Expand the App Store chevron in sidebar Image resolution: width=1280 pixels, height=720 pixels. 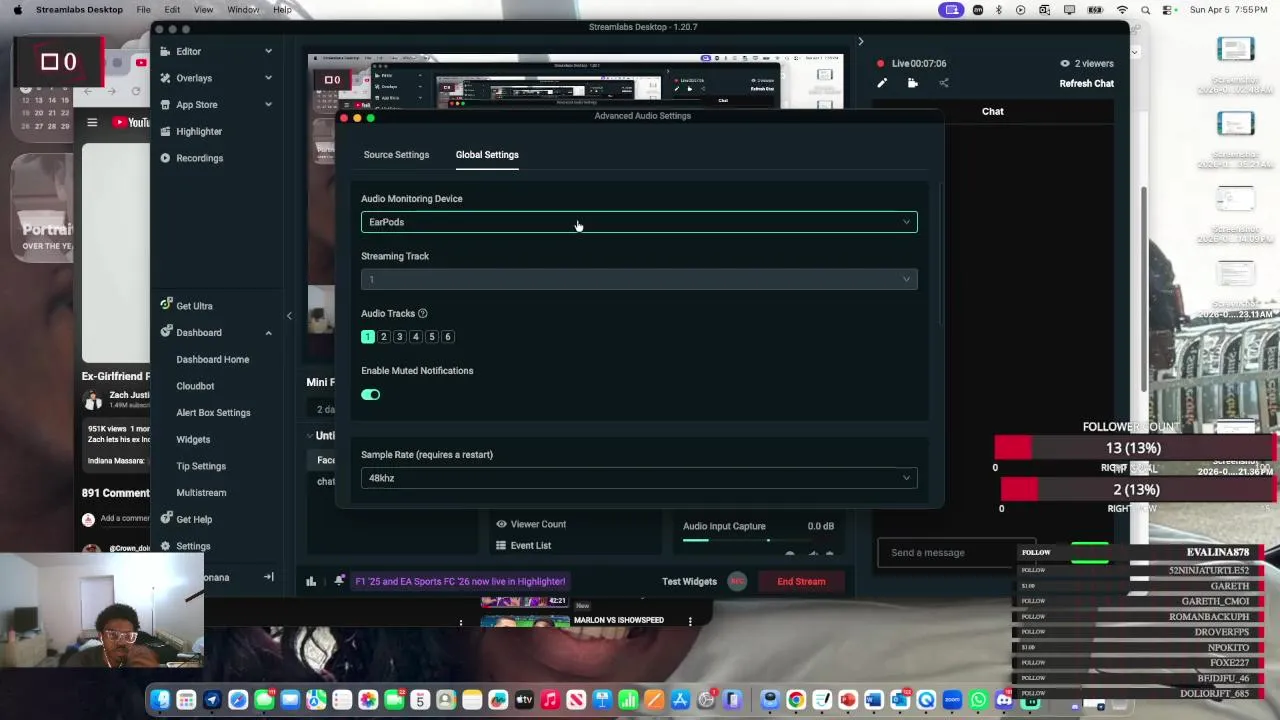(x=268, y=105)
